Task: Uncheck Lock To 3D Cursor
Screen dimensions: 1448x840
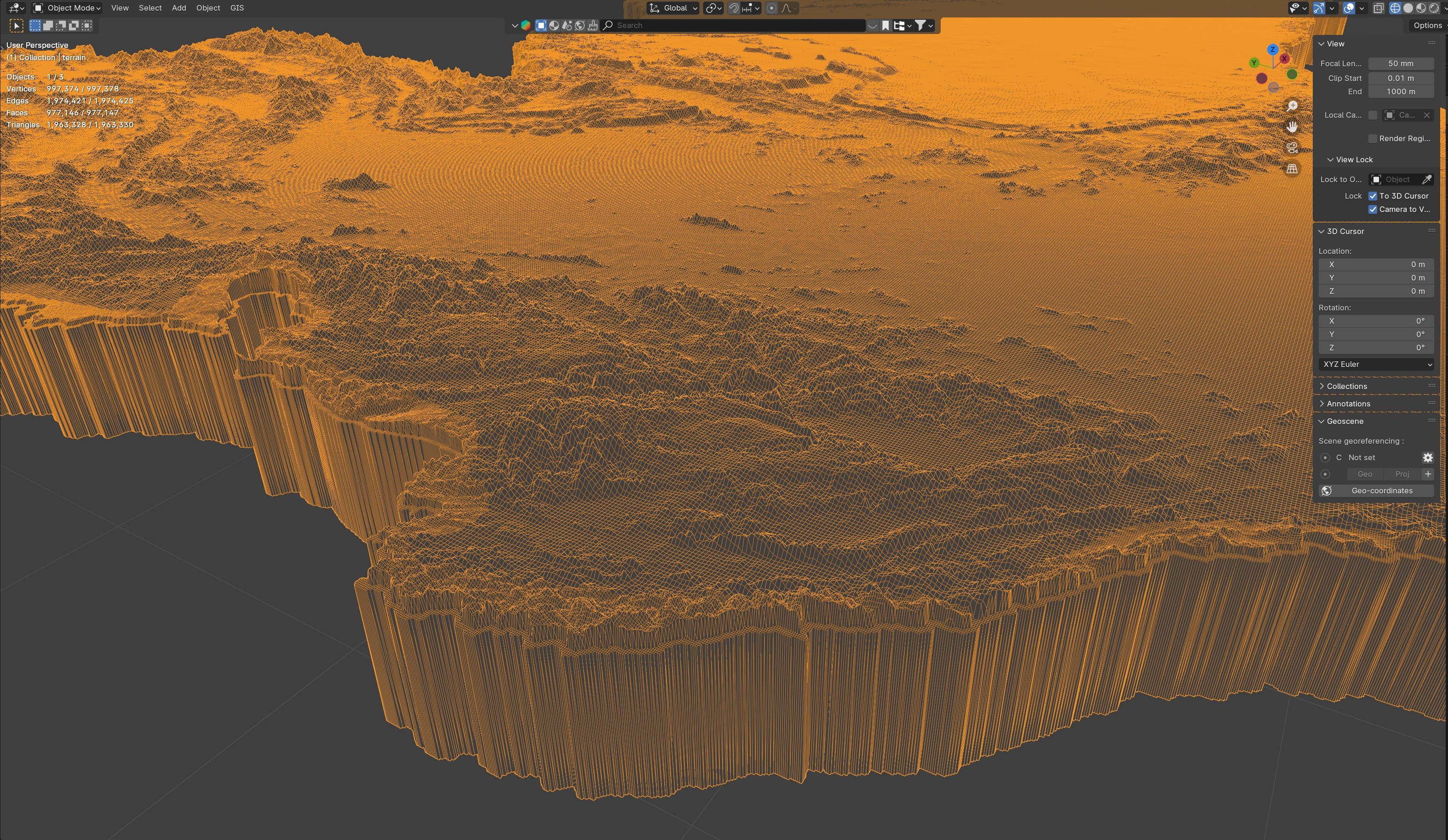Action: (x=1373, y=196)
